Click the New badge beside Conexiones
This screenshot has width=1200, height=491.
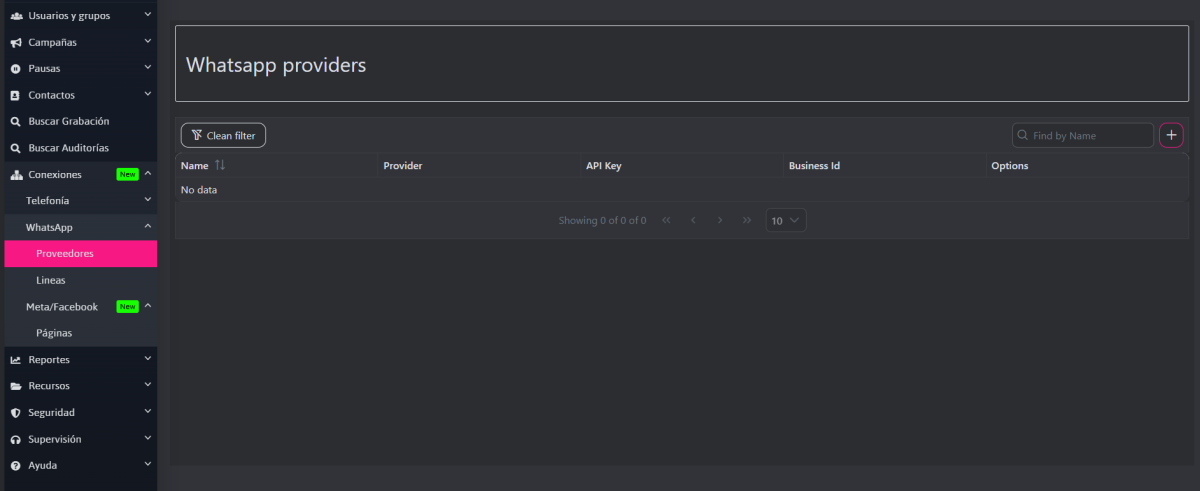coord(127,174)
